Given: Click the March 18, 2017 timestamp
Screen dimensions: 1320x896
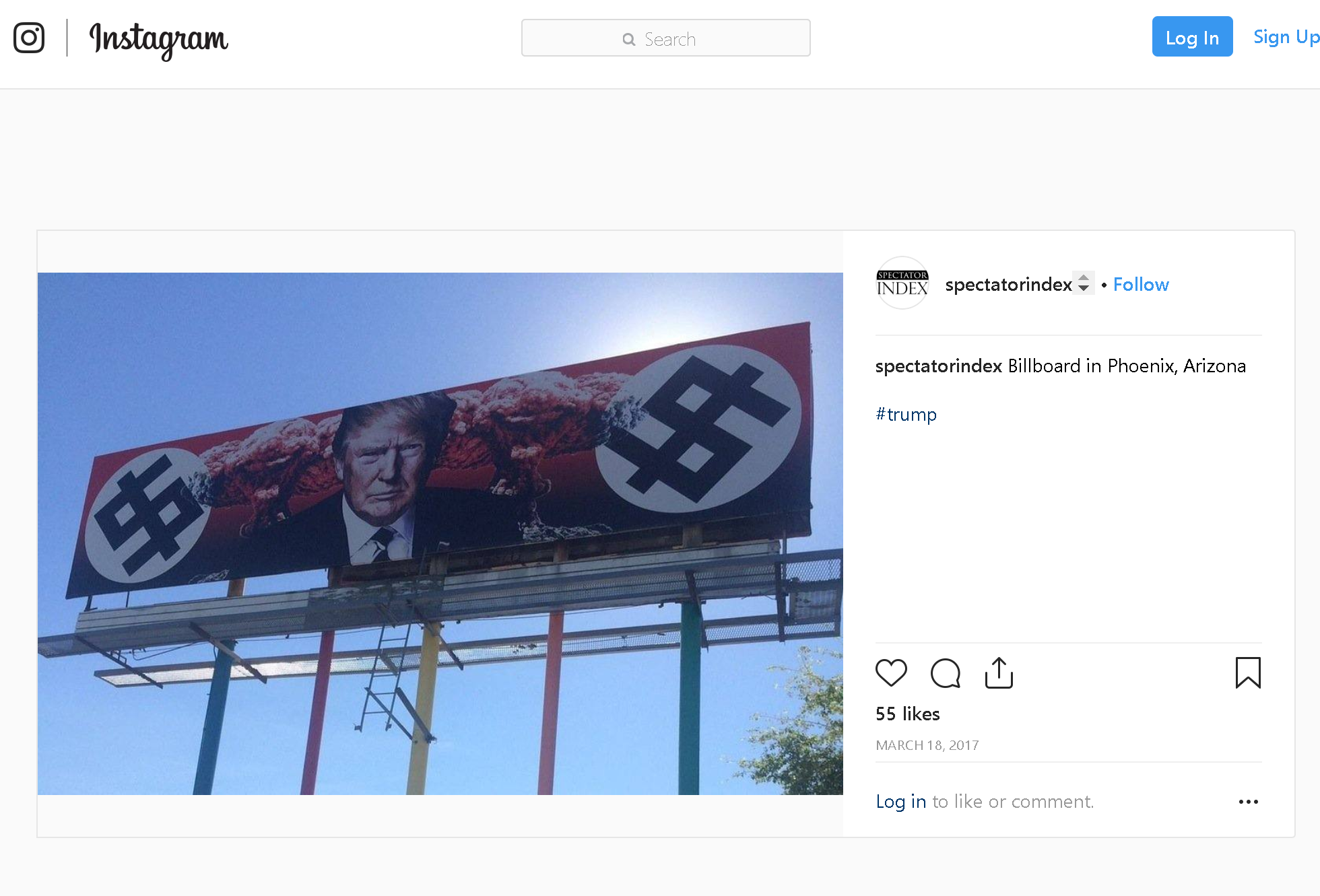Looking at the screenshot, I should coord(927,745).
